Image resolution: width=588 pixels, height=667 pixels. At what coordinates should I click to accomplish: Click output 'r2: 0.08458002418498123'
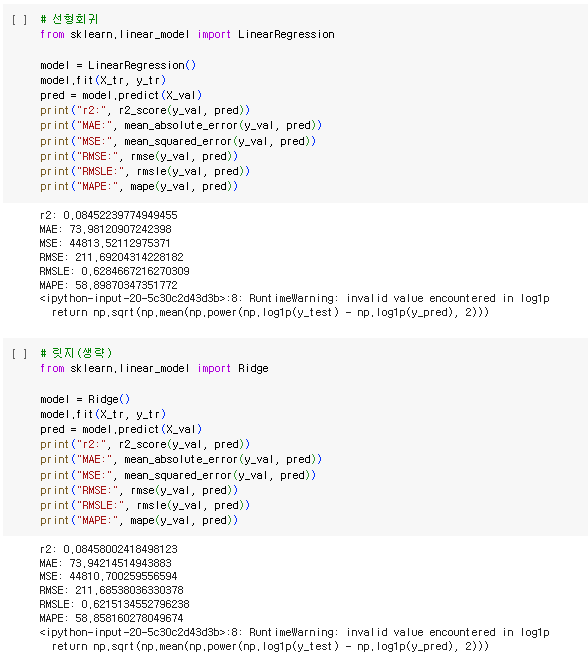click(108, 549)
